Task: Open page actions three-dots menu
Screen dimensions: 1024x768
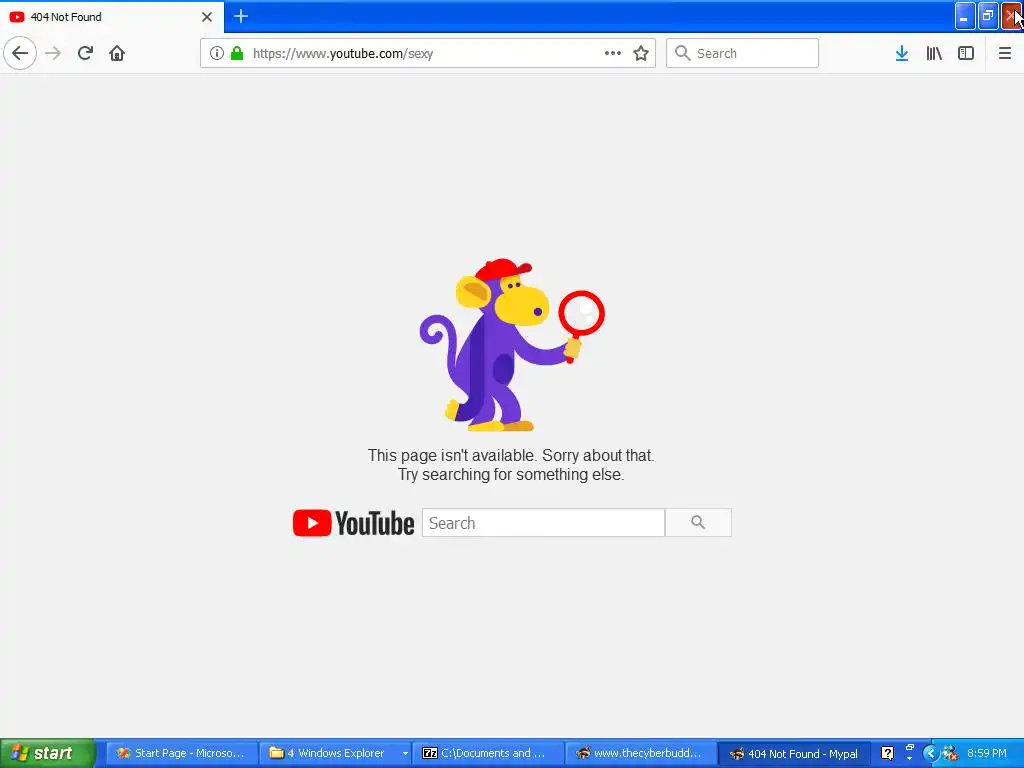Action: click(x=613, y=53)
